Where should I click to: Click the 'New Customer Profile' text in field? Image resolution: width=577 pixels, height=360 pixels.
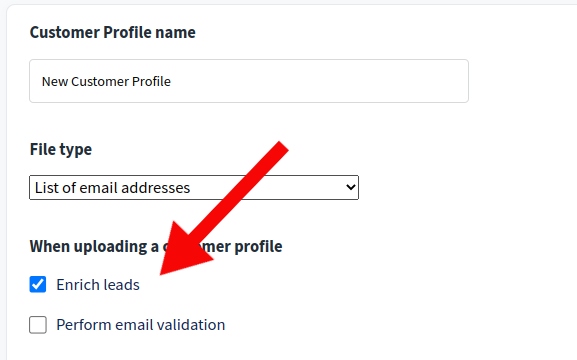(x=106, y=81)
